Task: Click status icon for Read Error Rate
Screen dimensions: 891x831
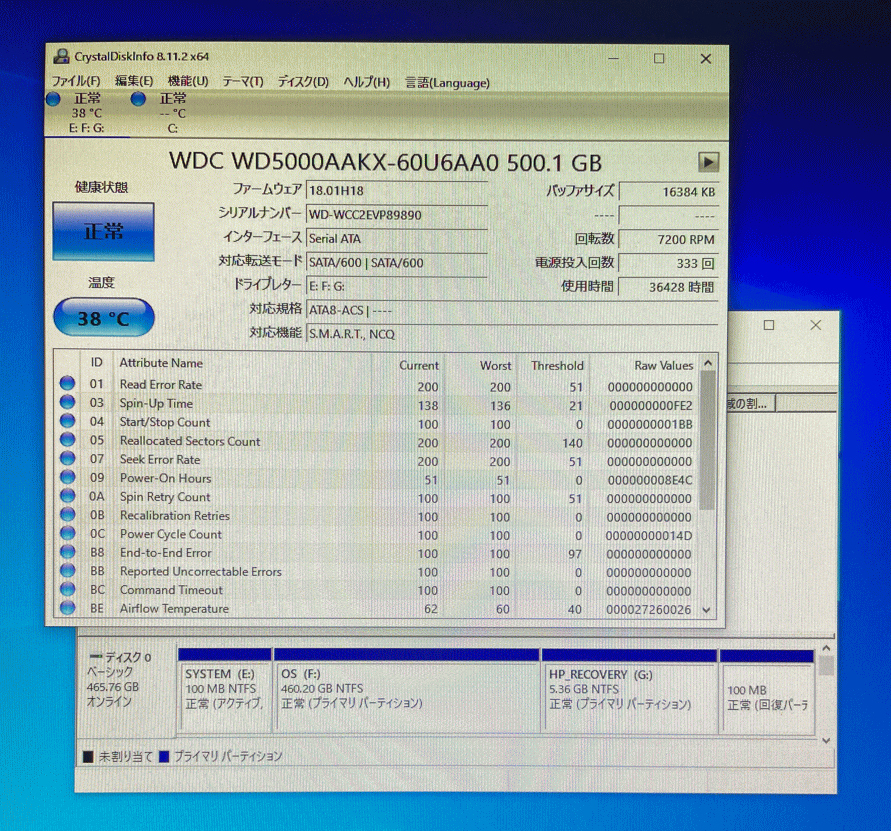Action: (x=67, y=384)
